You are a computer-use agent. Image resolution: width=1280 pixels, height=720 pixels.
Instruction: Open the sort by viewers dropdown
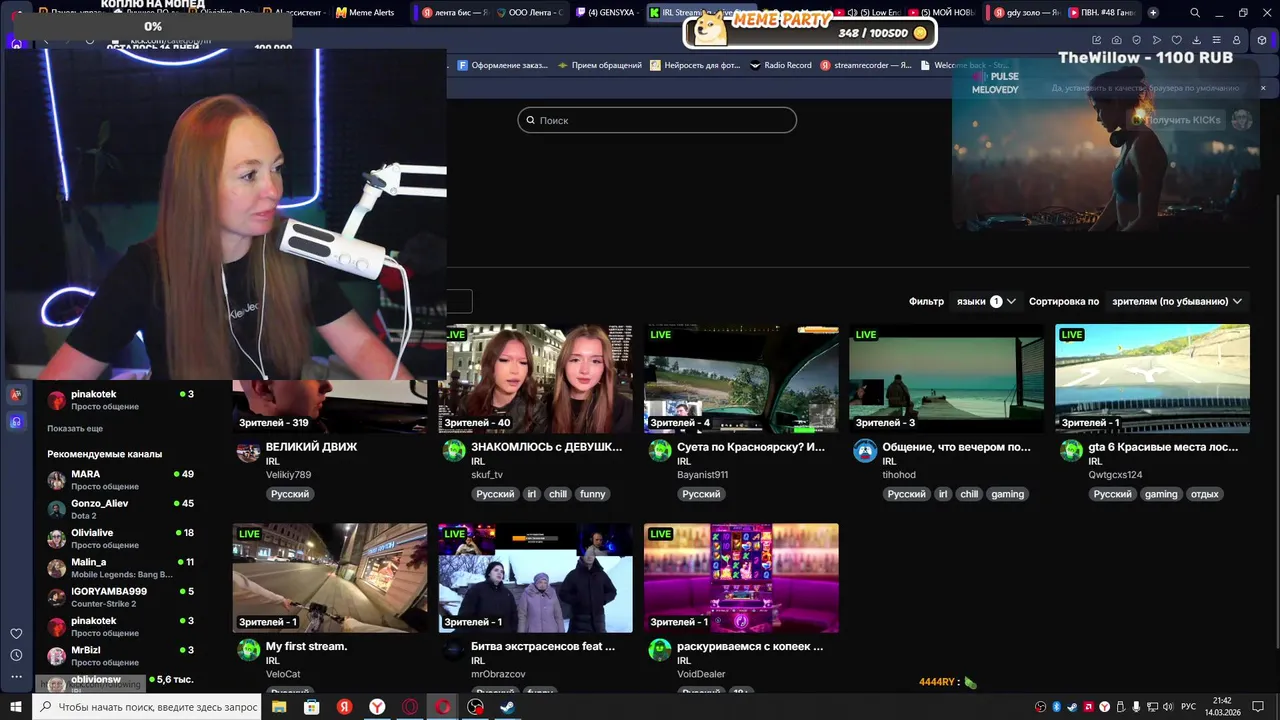[x=1177, y=301]
